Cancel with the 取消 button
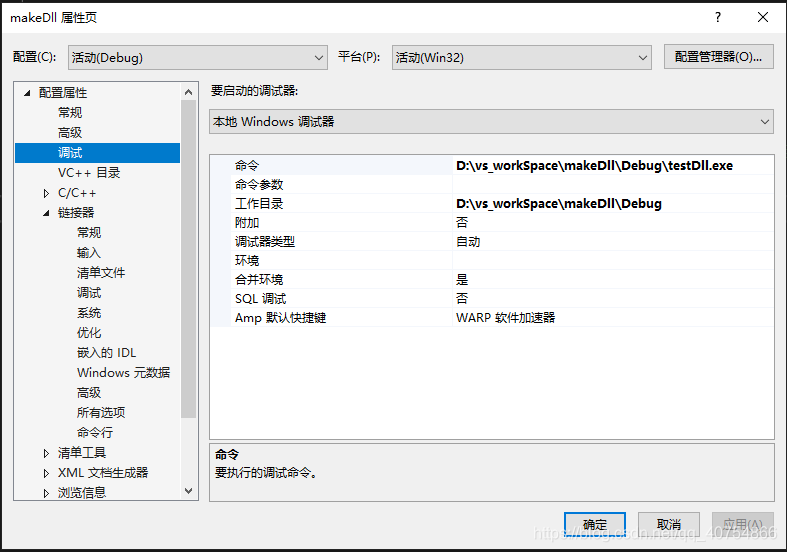Viewport: 787px width, 552px height. pos(669,525)
